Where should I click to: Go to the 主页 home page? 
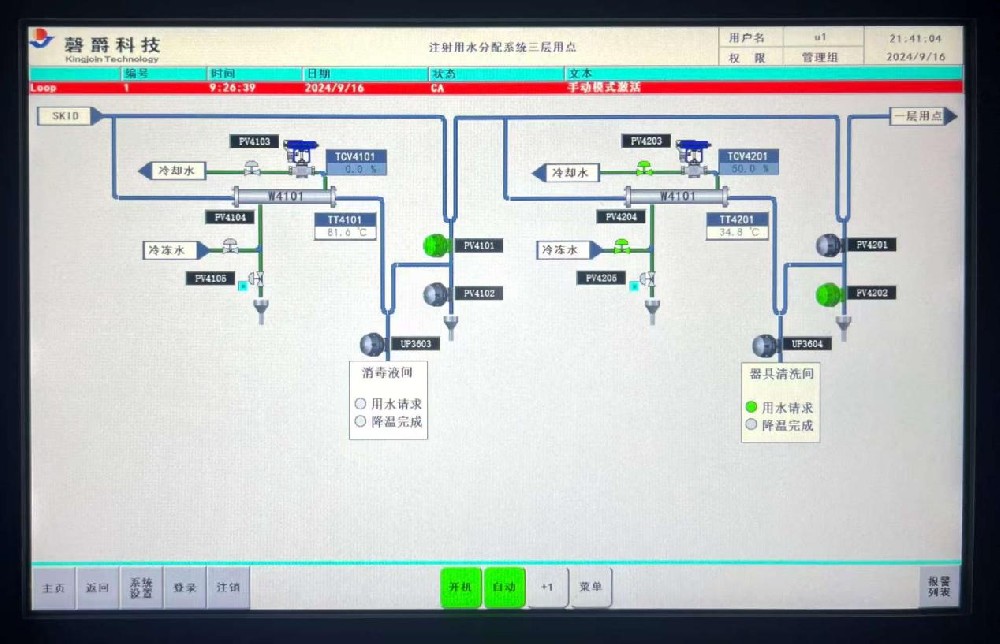[53, 588]
